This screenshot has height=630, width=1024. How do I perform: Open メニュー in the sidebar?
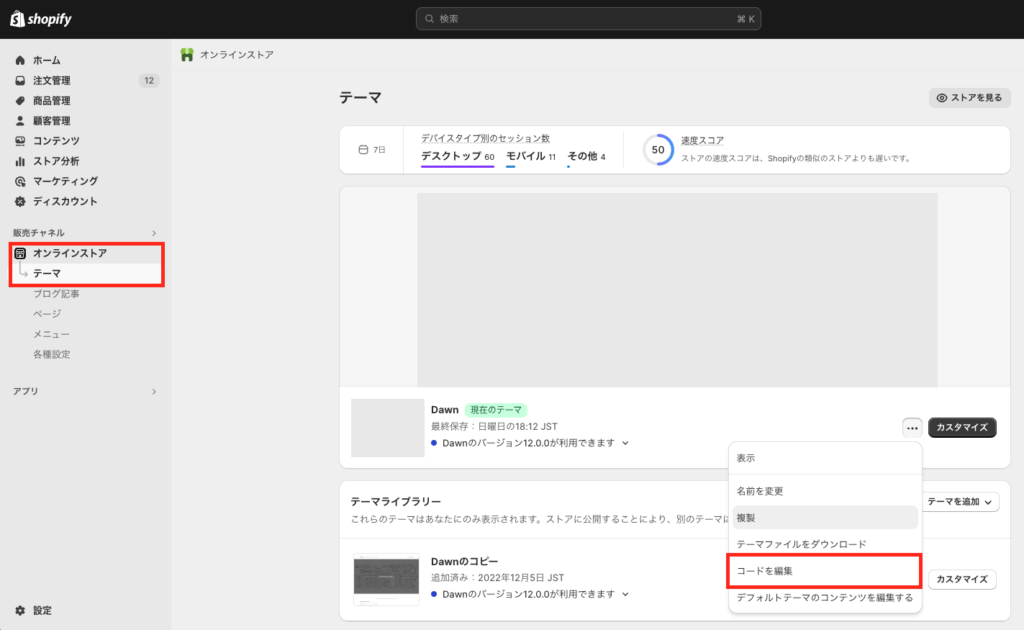click(x=52, y=334)
